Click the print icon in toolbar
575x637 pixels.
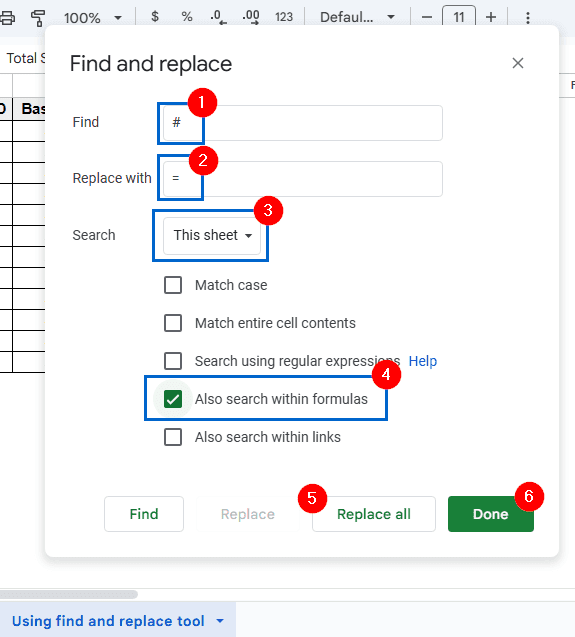pyautogui.click(x=7, y=18)
